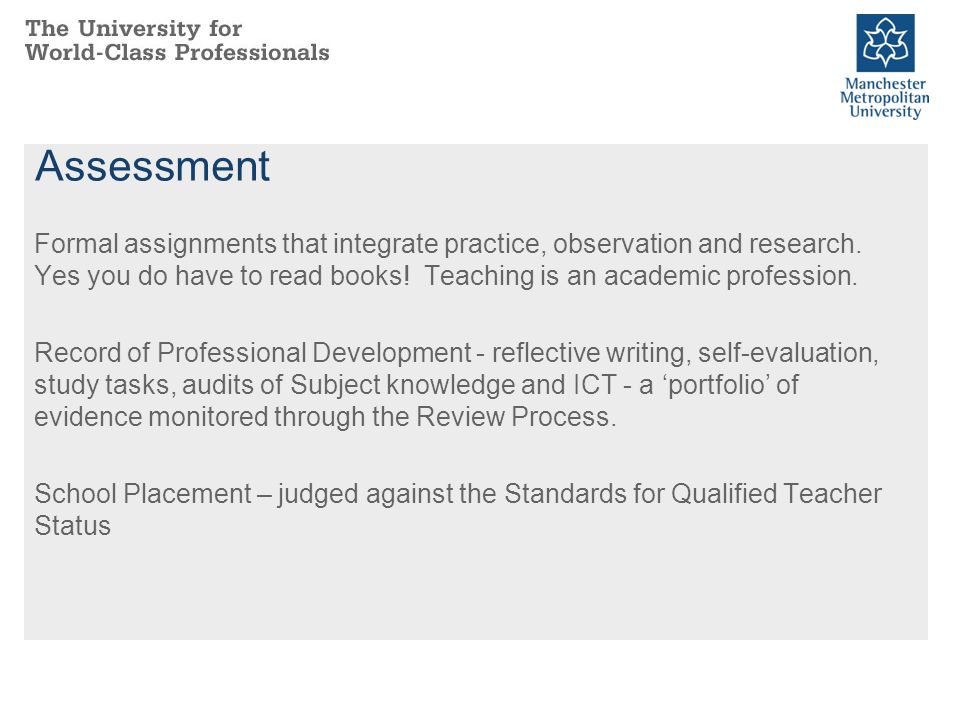Click 'judged against the' phrase in placement line
This screenshot has height=720, width=960.
click(x=387, y=494)
